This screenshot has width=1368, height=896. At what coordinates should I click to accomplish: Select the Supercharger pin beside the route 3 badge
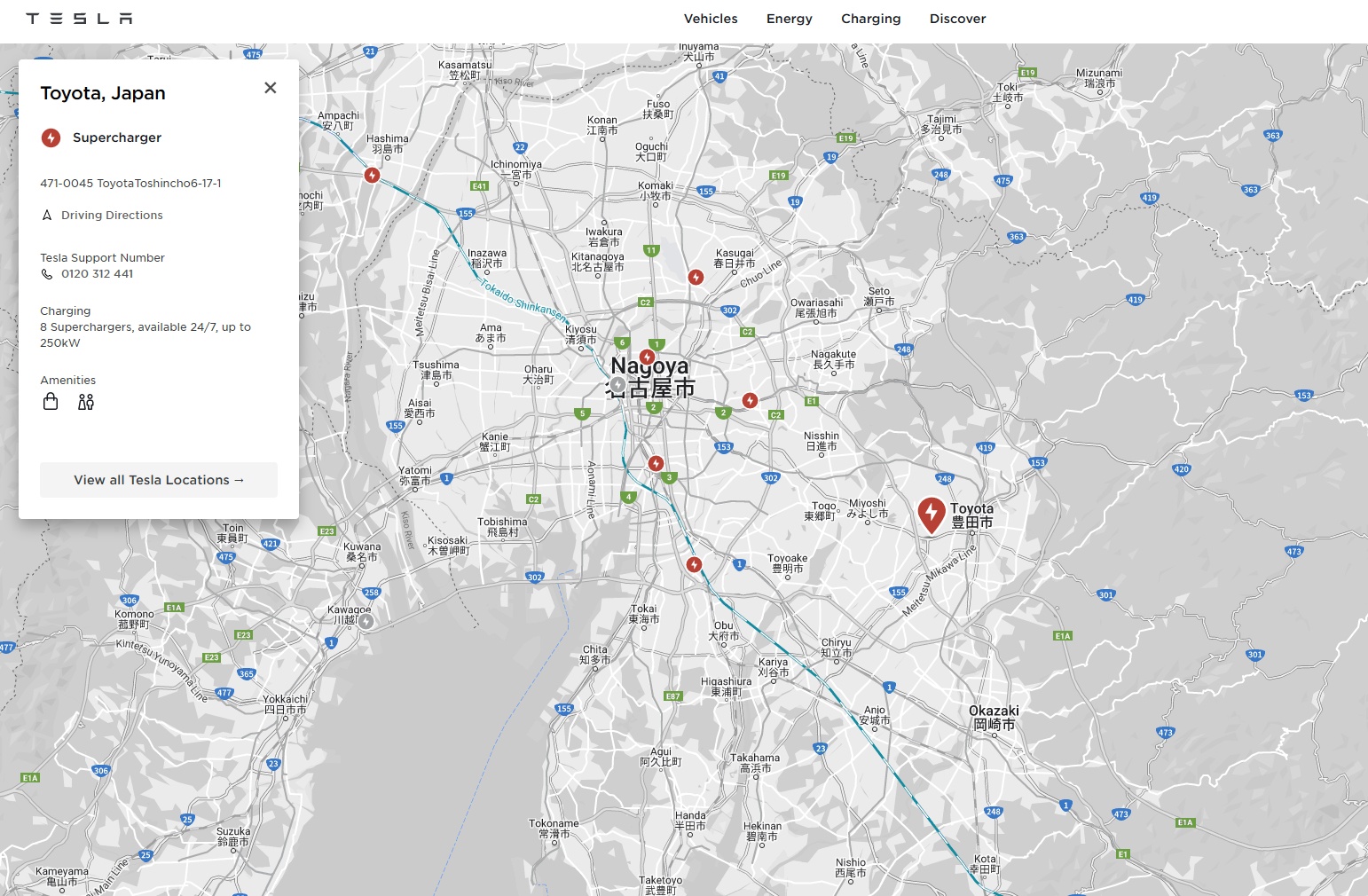(x=656, y=464)
